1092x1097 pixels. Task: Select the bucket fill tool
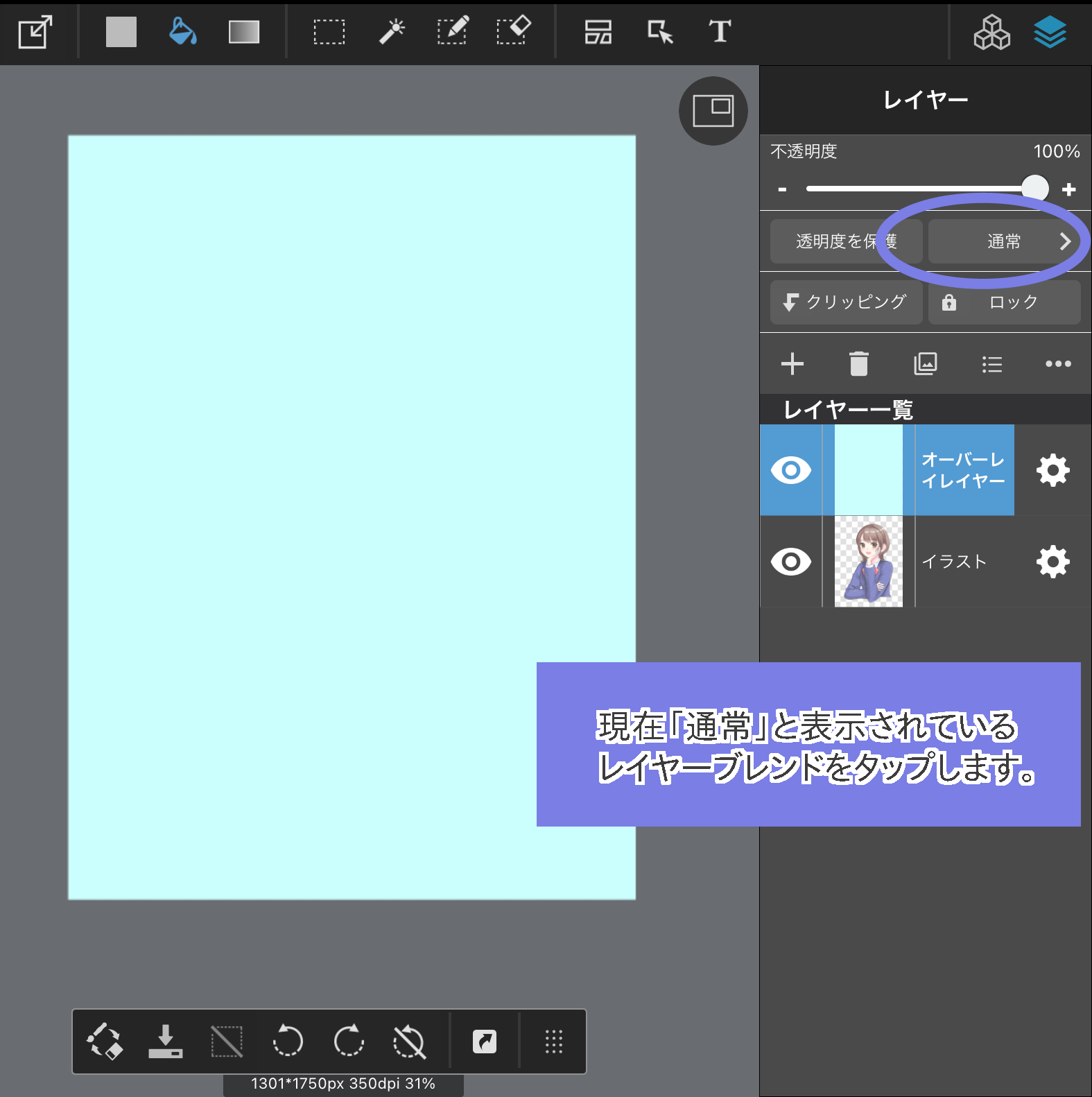[182, 32]
